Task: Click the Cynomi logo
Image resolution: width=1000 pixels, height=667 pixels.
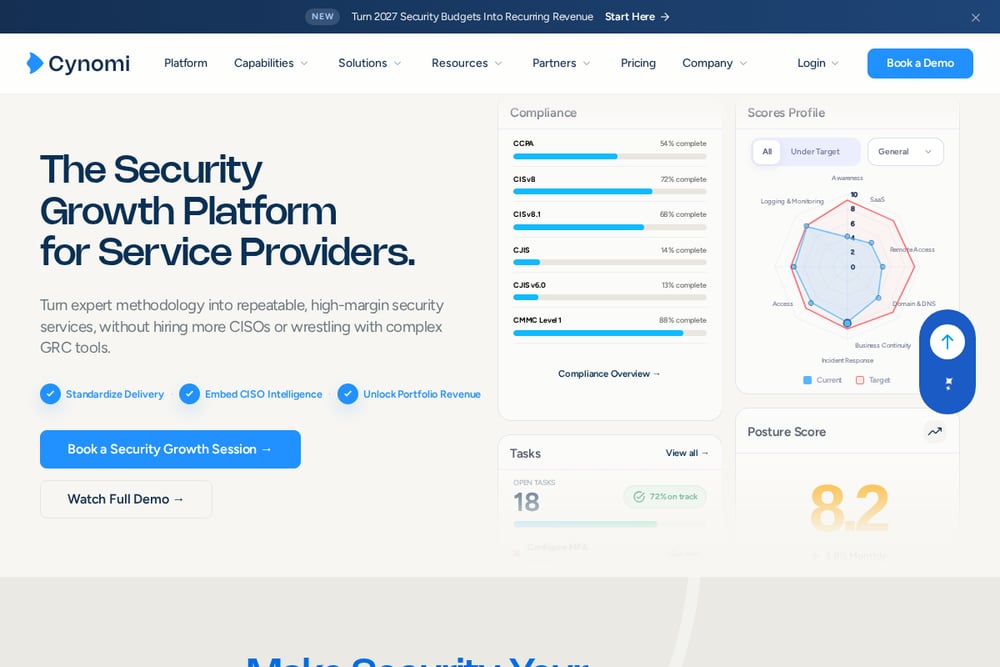Action: coord(78,63)
